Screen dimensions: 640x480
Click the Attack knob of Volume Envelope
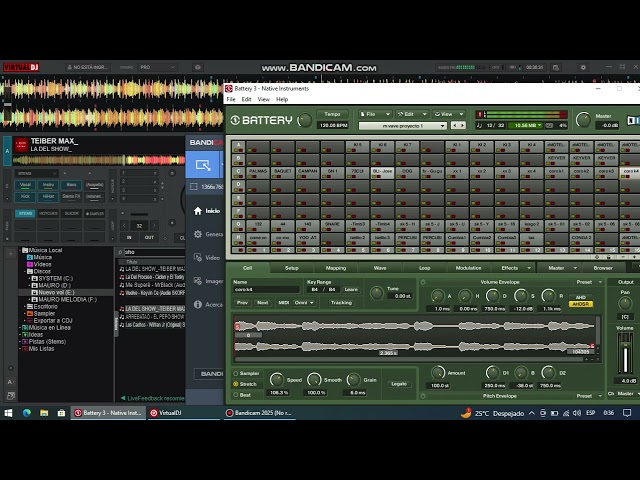437,296
